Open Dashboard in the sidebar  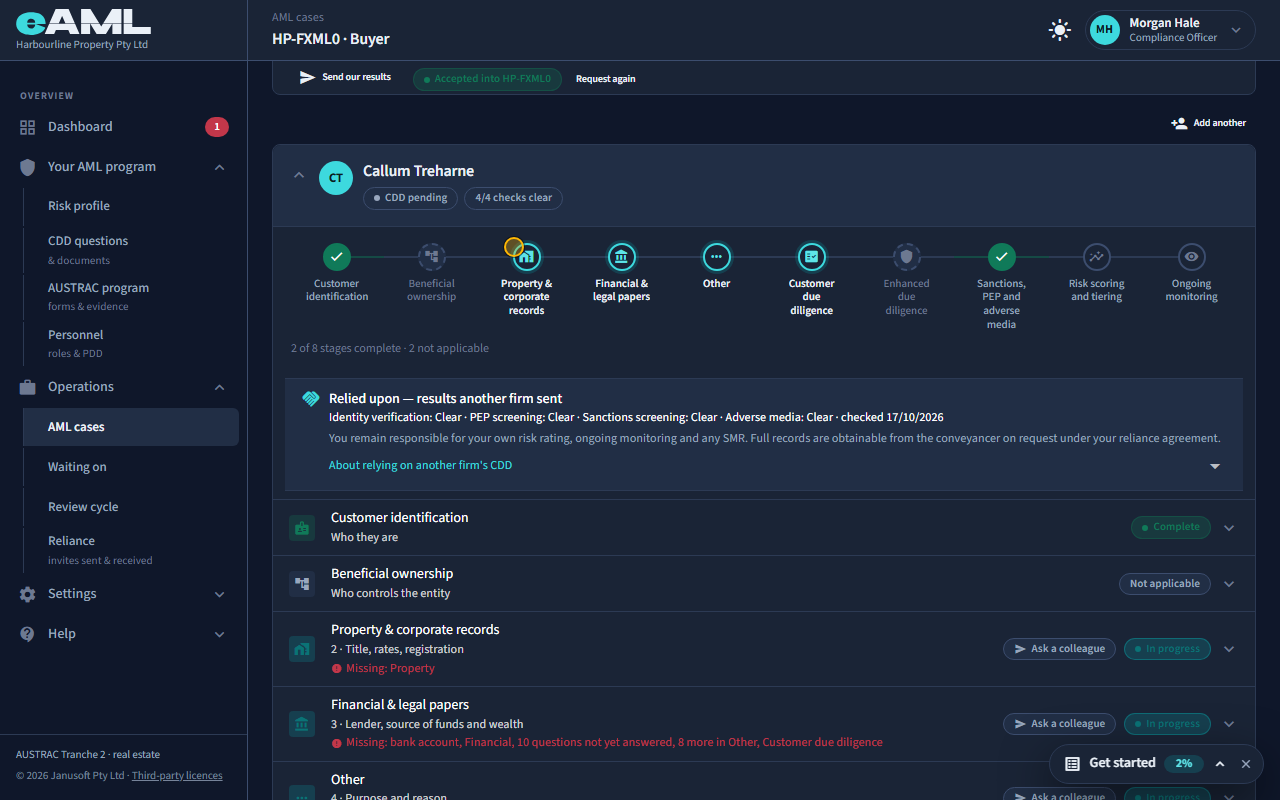tap(124, 127)
